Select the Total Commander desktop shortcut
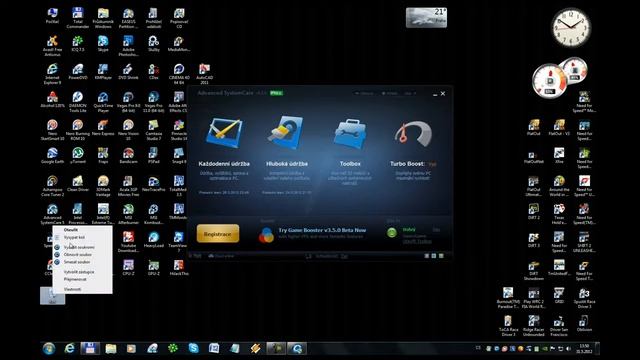640x360 pixels. [78, 18]
